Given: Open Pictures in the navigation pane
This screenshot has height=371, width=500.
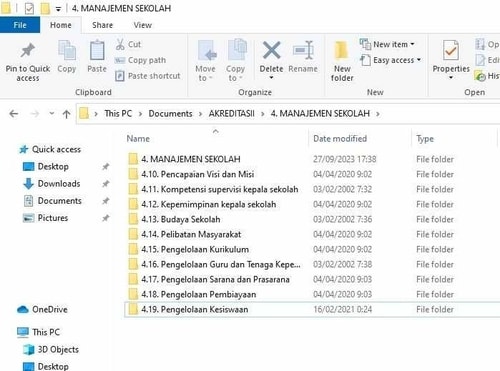Looking at the screenshot, I should (45, 218).
